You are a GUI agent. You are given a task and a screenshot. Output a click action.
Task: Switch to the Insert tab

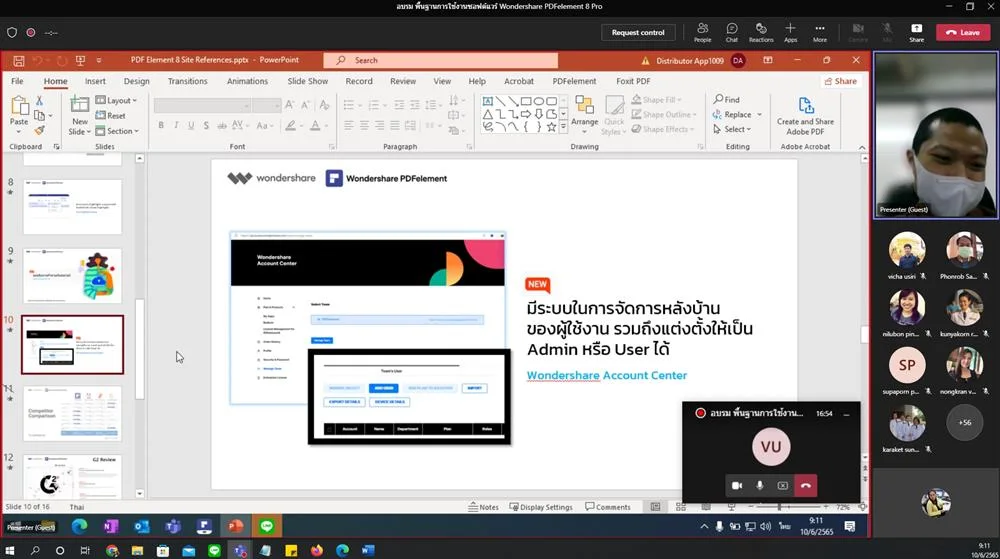(x=95, y=81)
